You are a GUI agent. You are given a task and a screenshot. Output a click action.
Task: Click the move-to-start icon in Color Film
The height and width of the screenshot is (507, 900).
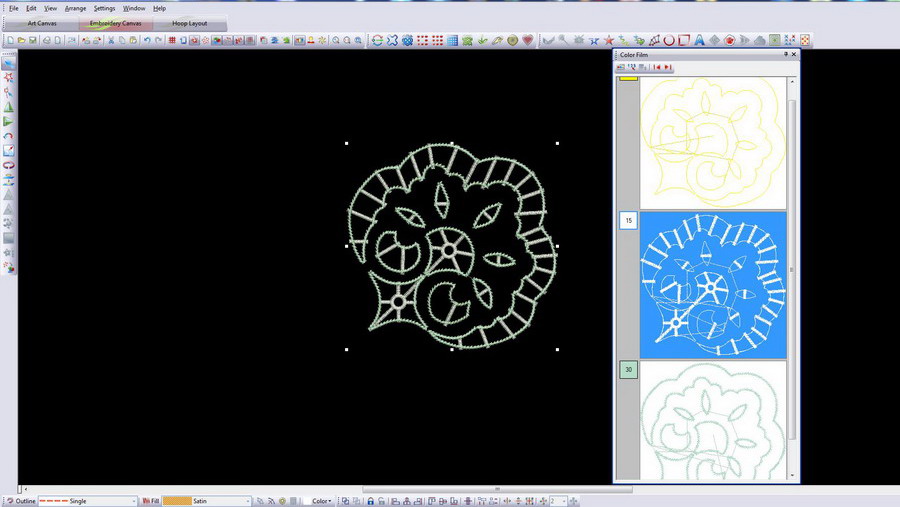657,67
